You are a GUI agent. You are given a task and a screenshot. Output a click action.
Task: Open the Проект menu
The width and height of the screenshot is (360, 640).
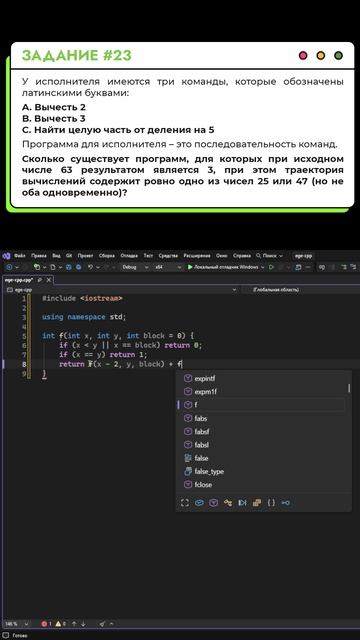[x=85, y=256]
